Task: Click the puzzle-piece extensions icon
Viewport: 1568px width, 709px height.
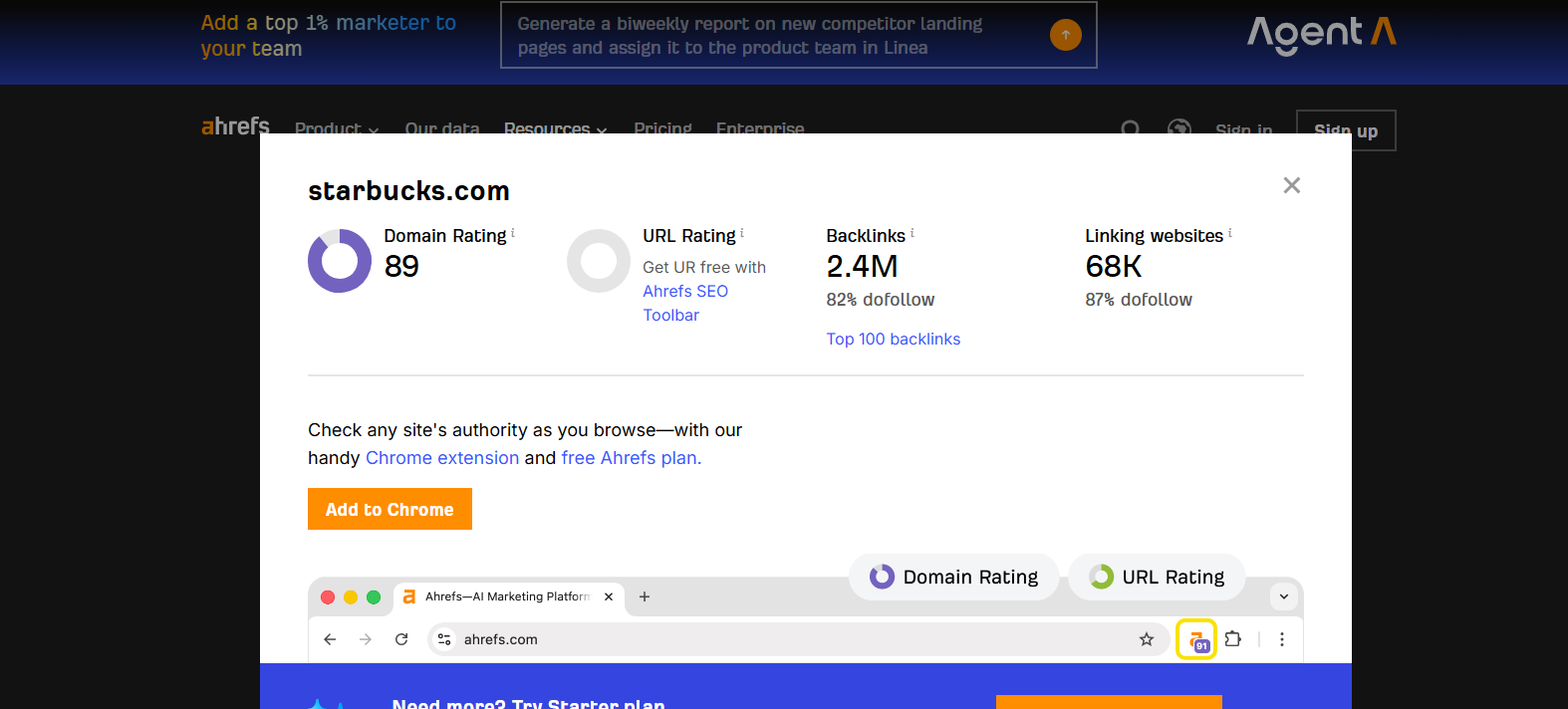Action: [1233, 639]
